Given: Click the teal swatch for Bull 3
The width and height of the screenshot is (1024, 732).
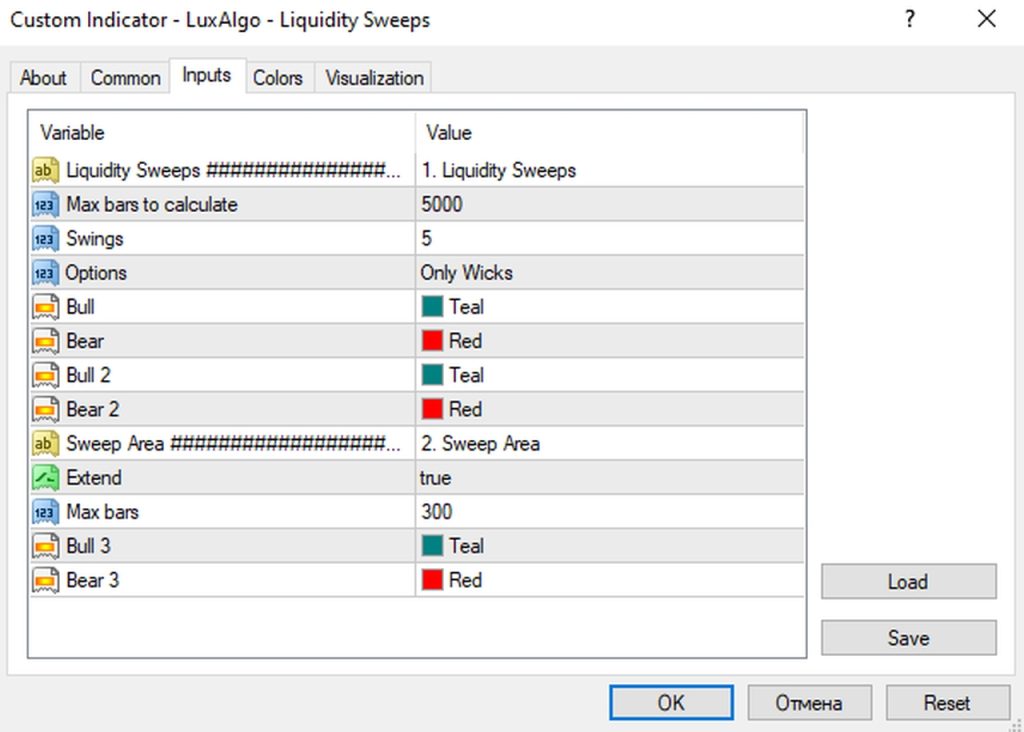Looking at the screenshot, I should 432,546.
